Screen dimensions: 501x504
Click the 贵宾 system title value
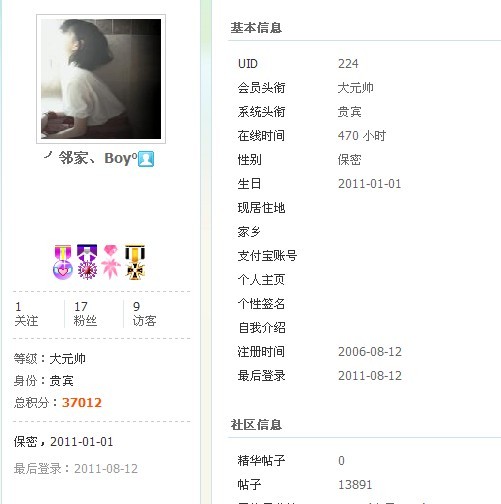tap(349, 112)
